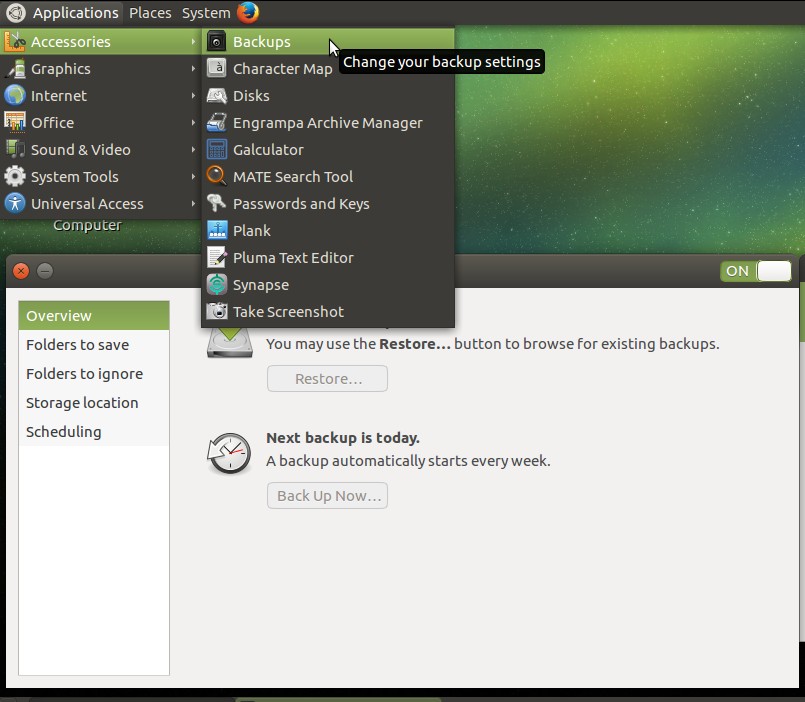Click the Back Up Now… button
Viewport: 805px width, 702px height.
pos(328,496)
